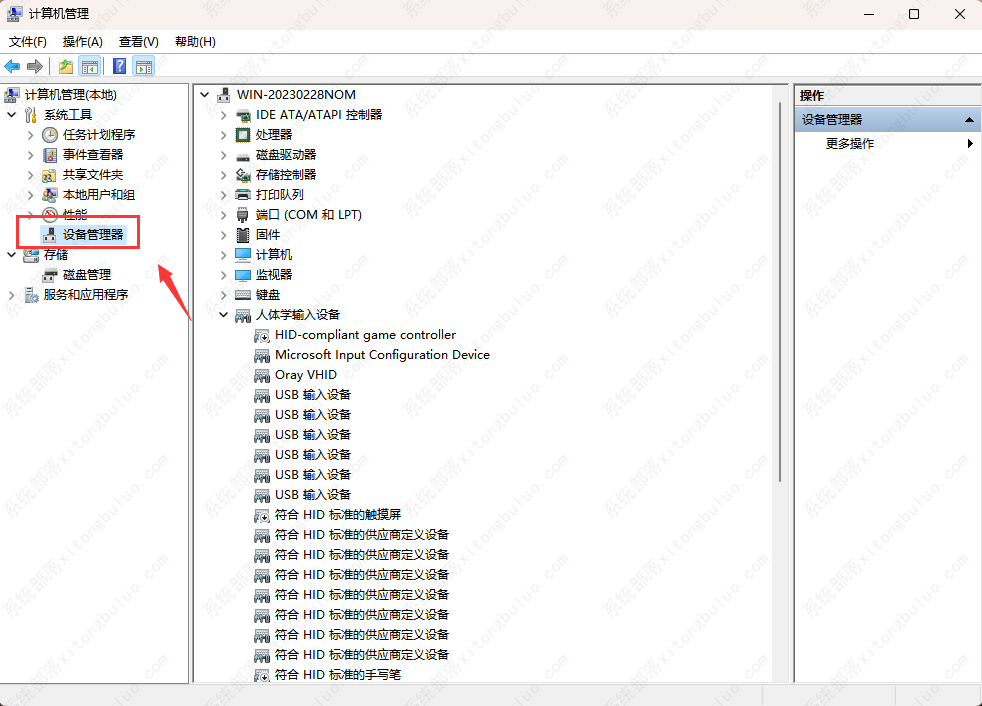
Task: Toggle the action pane toolbar icon
Action: pyautogui.click(x=144, y=66)
